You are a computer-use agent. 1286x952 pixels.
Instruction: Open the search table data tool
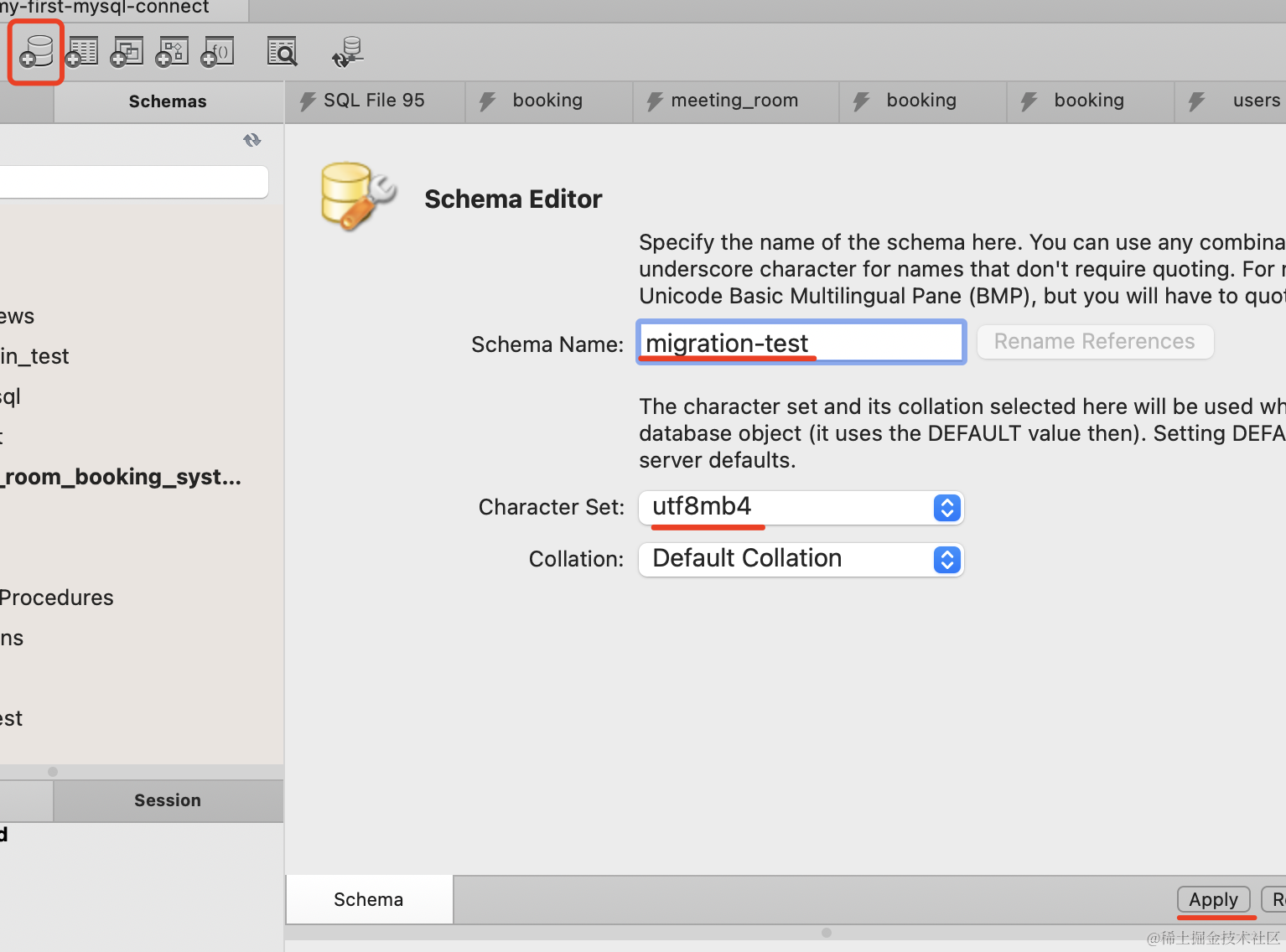[x=283, y=51]
